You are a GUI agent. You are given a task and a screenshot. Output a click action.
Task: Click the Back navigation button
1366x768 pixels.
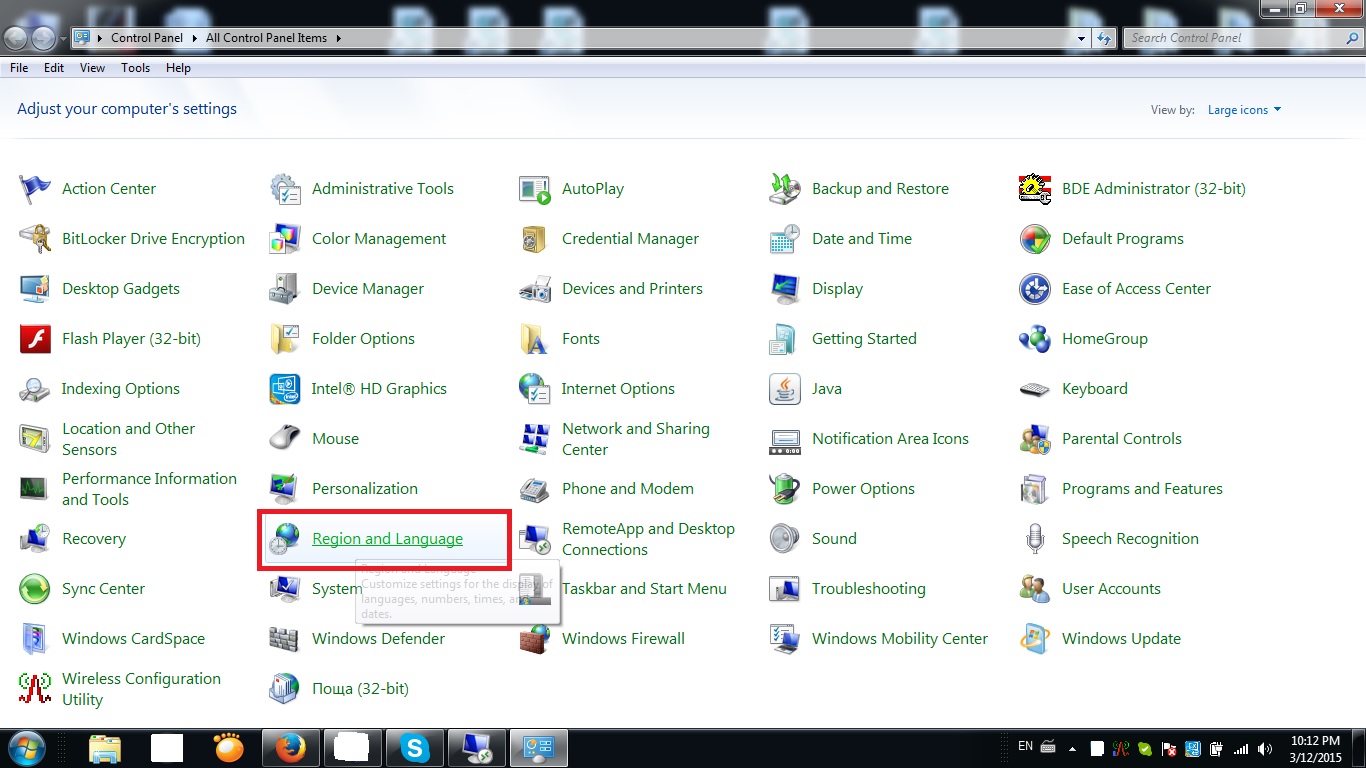click(x=17, y=38)
